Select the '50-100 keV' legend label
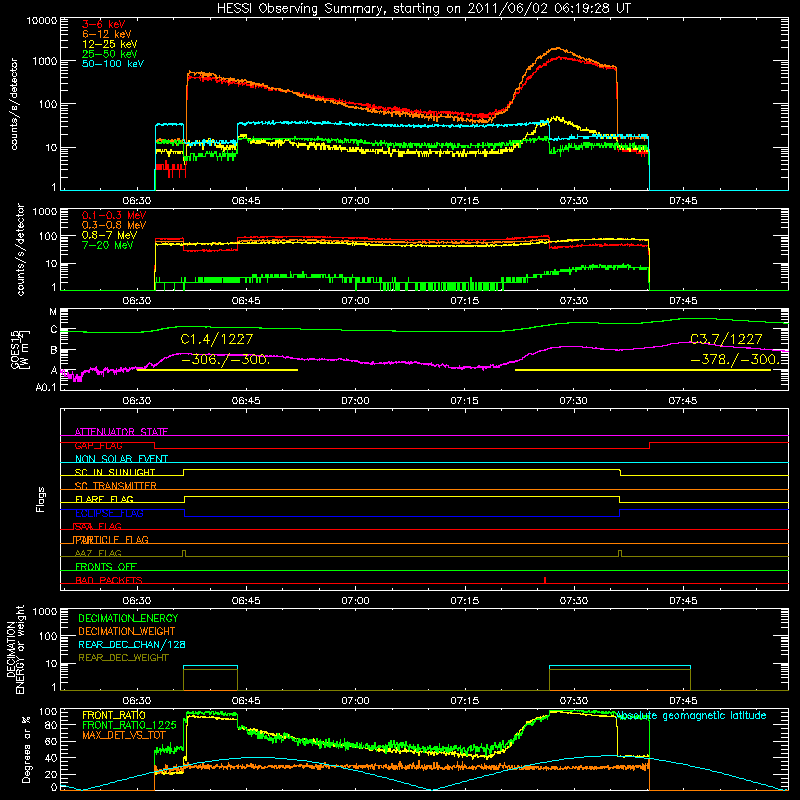This screenshot has width=800, height=800. tap(113, 63)
